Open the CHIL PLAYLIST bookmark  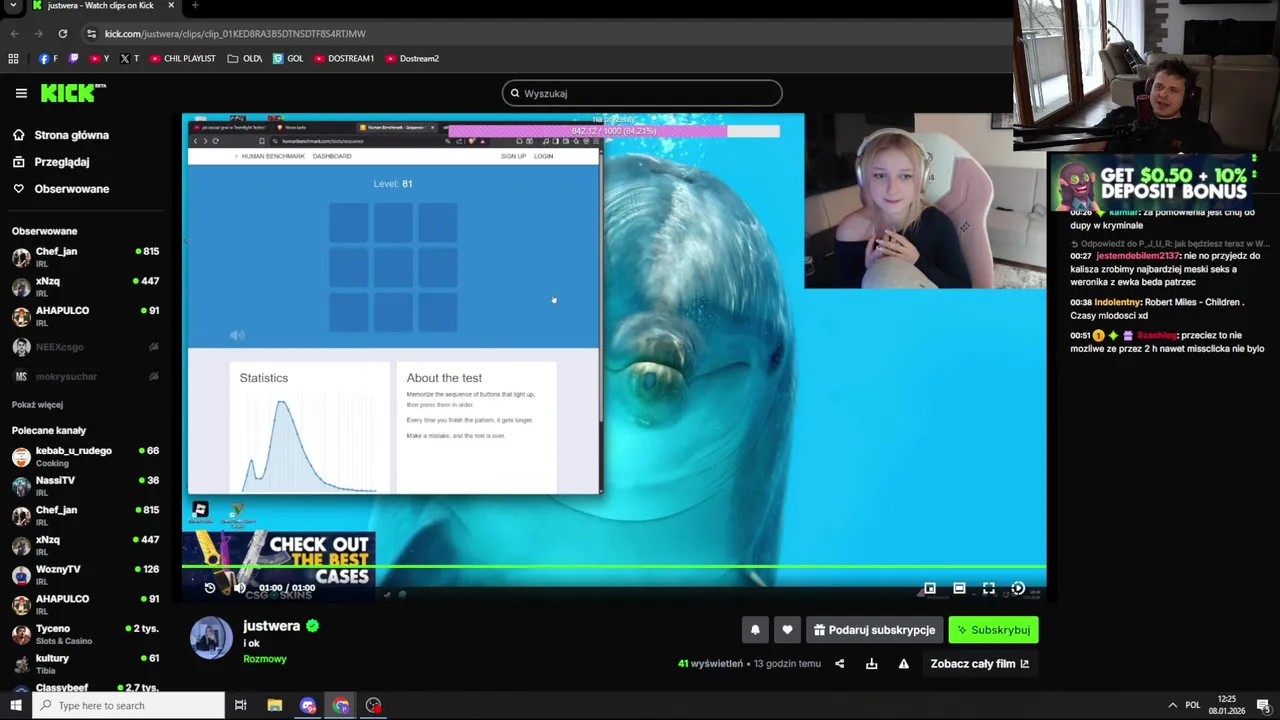(x=183, y=59)
